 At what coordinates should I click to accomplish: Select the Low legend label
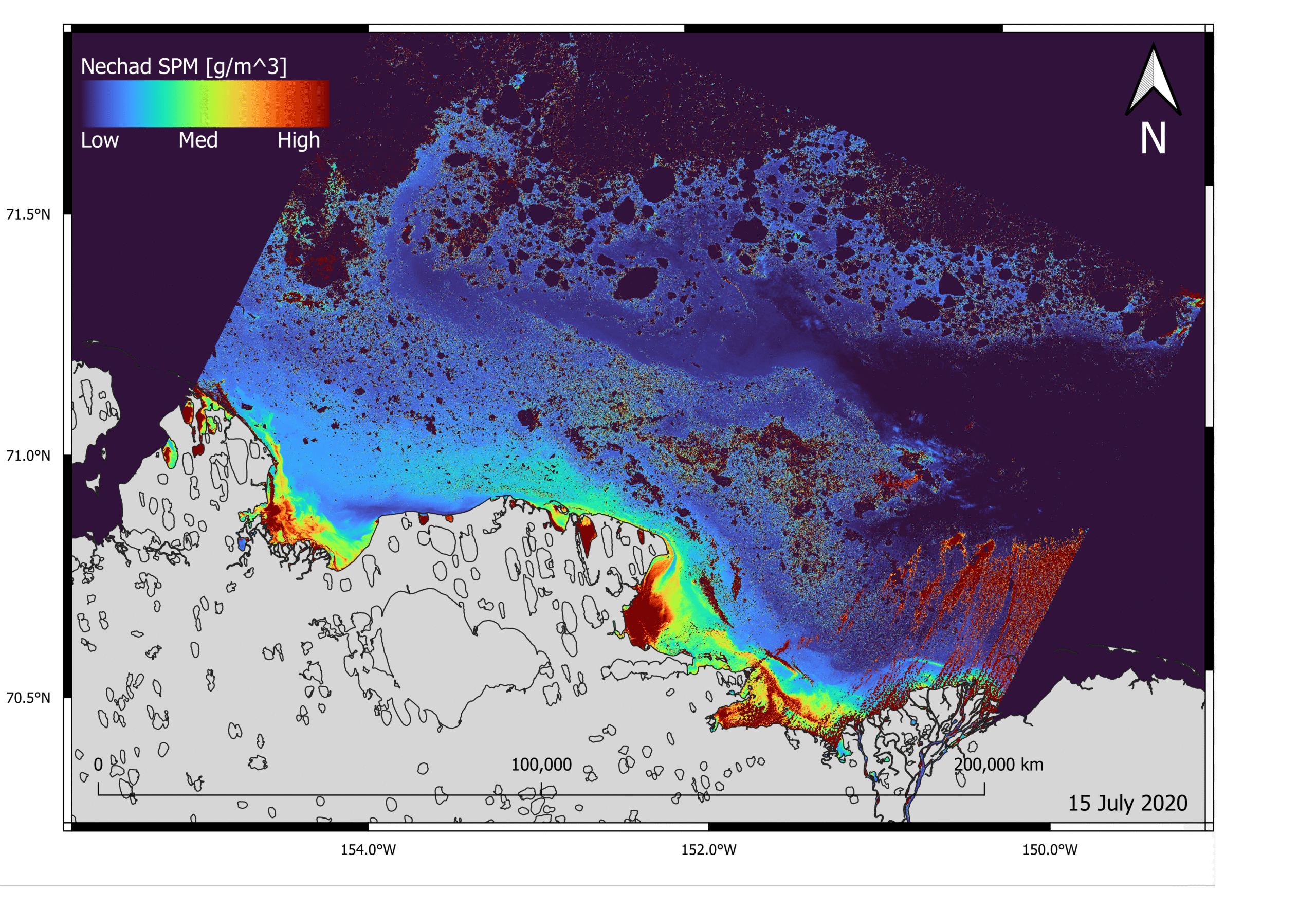pyautogui.click(x=100, y=140)
